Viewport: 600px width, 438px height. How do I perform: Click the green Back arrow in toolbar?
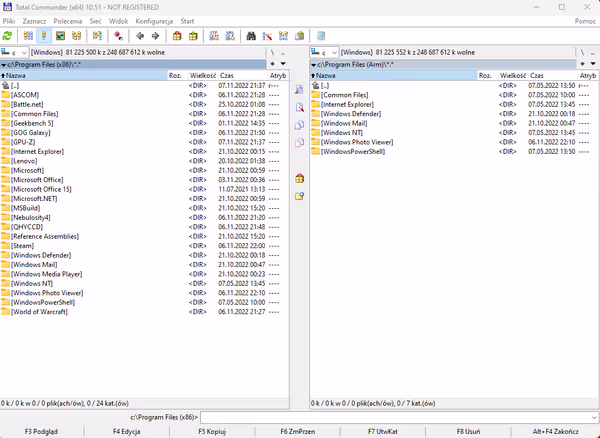(140, 35)
